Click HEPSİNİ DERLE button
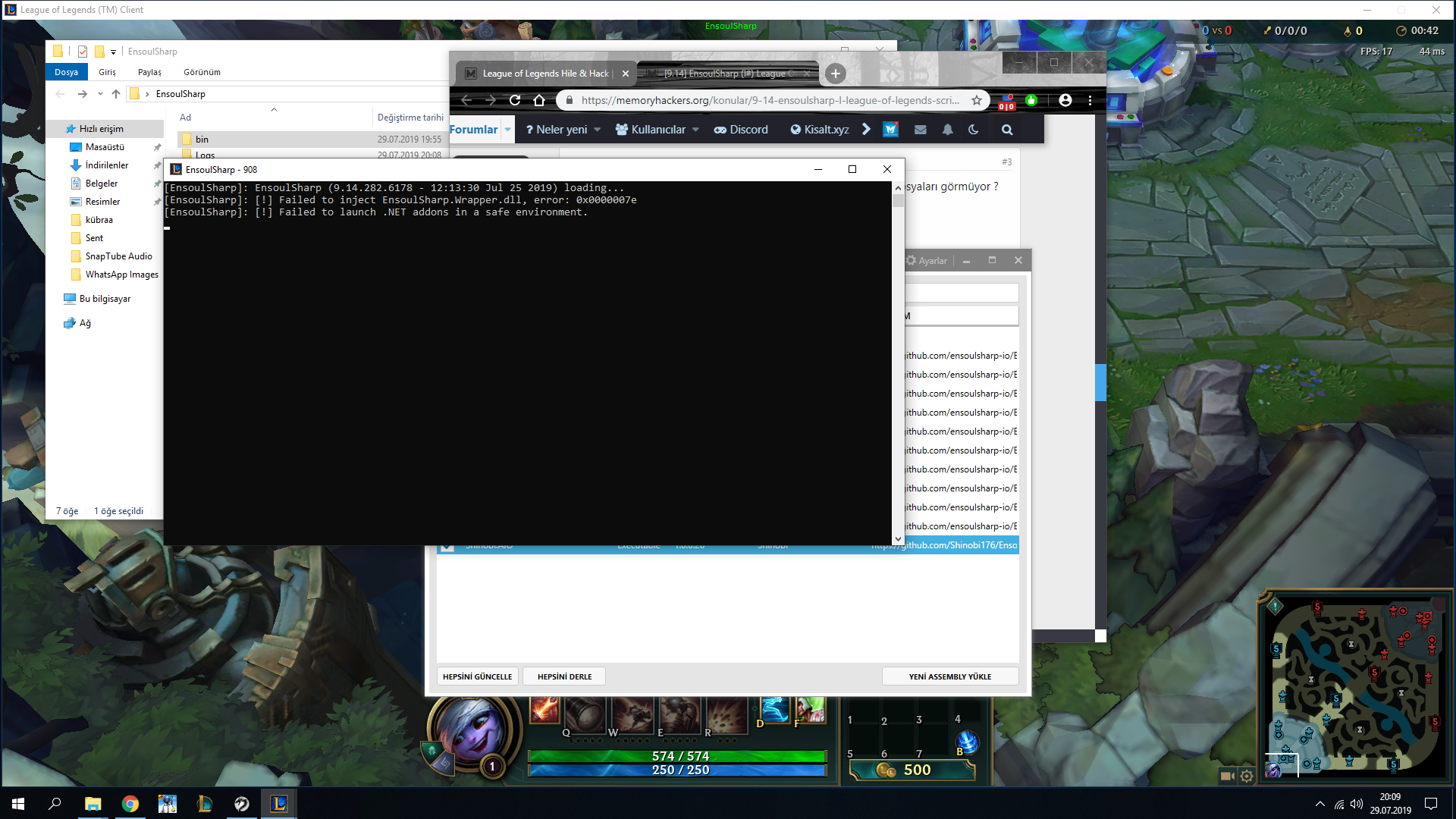Image resolution: width=1456 pixels, height=819 pixels. click(564, 676)
